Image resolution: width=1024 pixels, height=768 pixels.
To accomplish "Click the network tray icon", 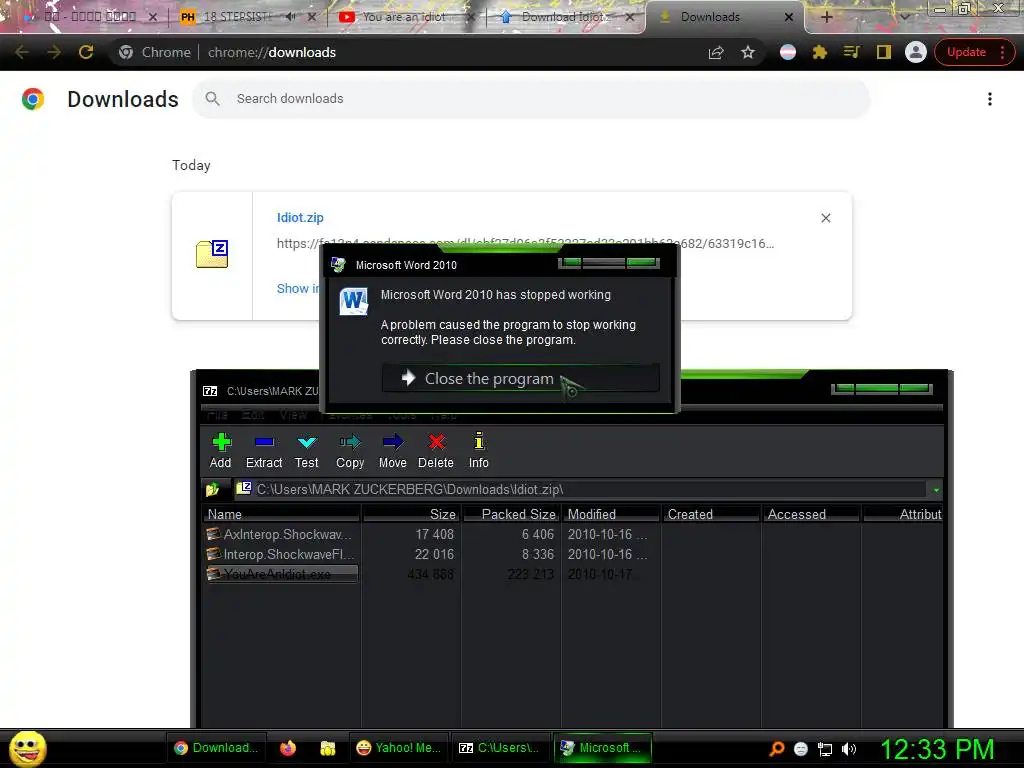I will pos(825,749).
